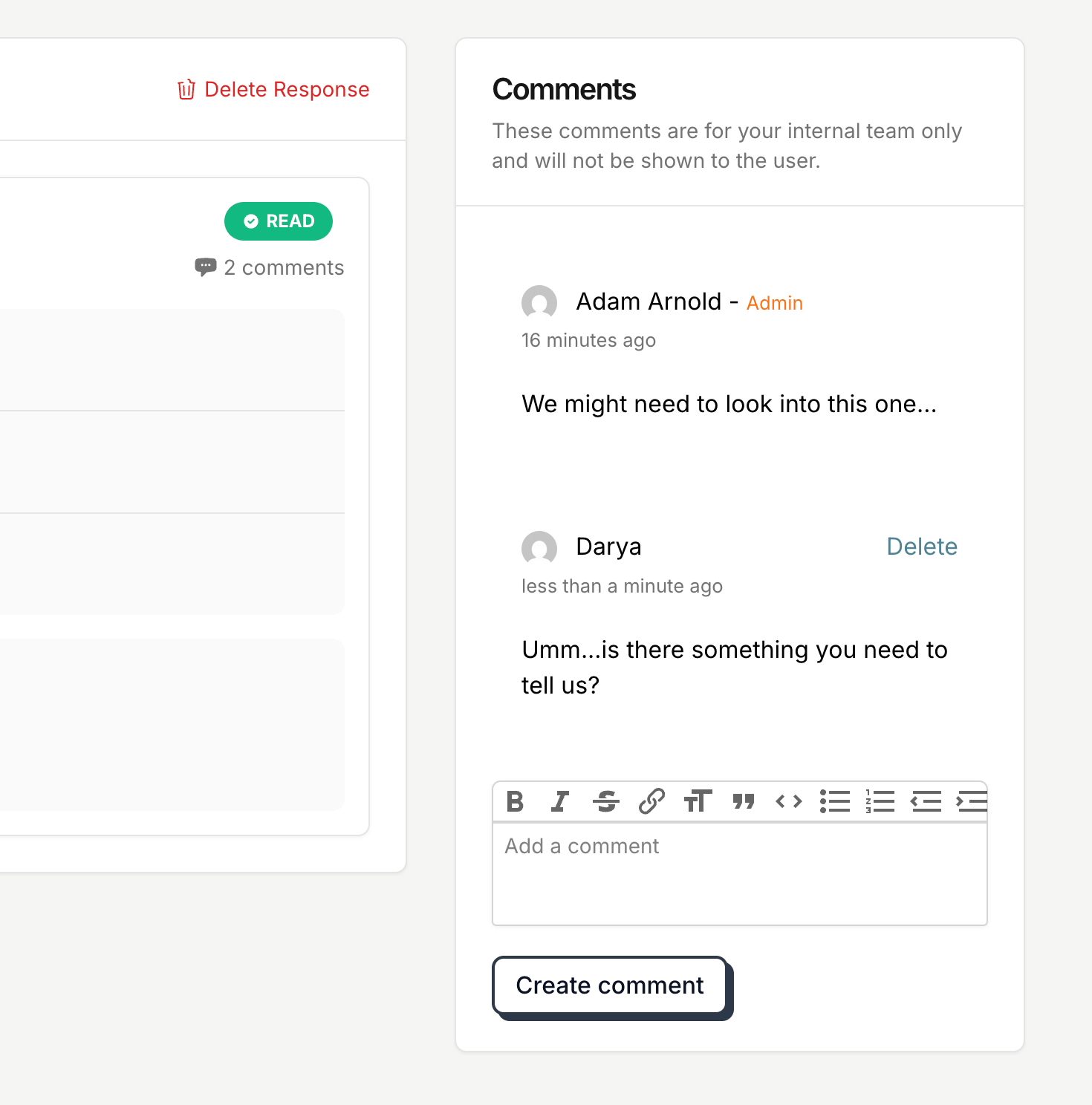Screen dimensions: 1092x1105
Task: Submit with the Create comment button
Action: (610, 985)
